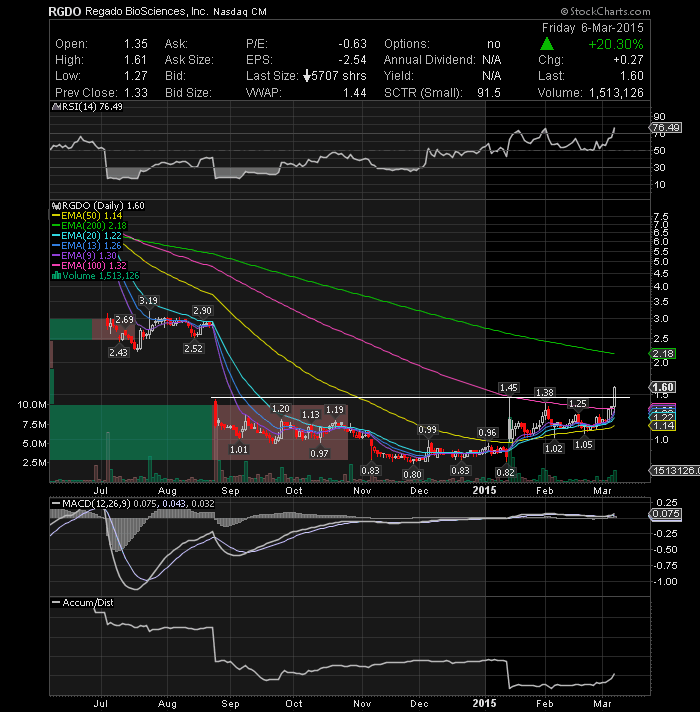Click the 2.69 price annotation in July
The height and width of the screenshot is (712, 700).
click(x=124, y=320)
